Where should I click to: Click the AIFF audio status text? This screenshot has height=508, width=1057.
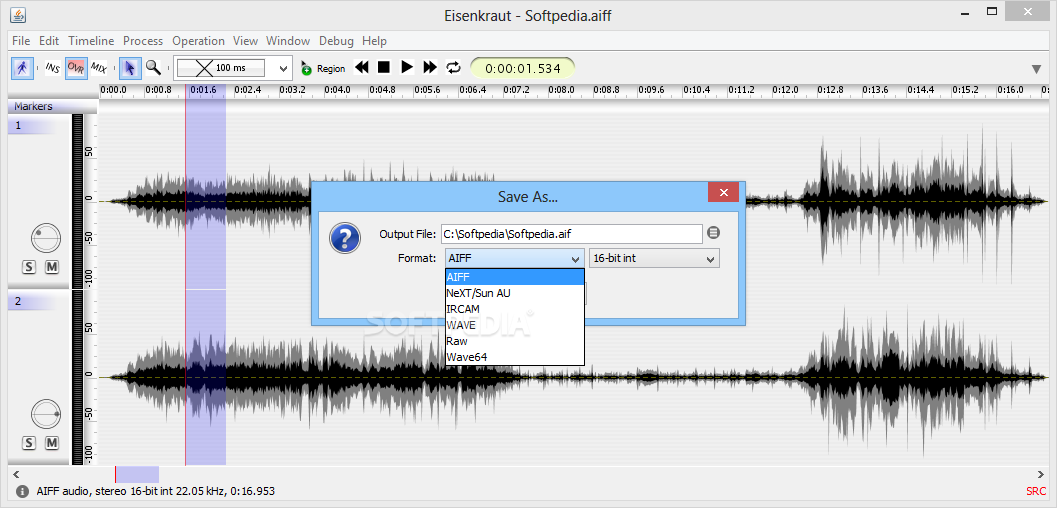pos(156,492)
